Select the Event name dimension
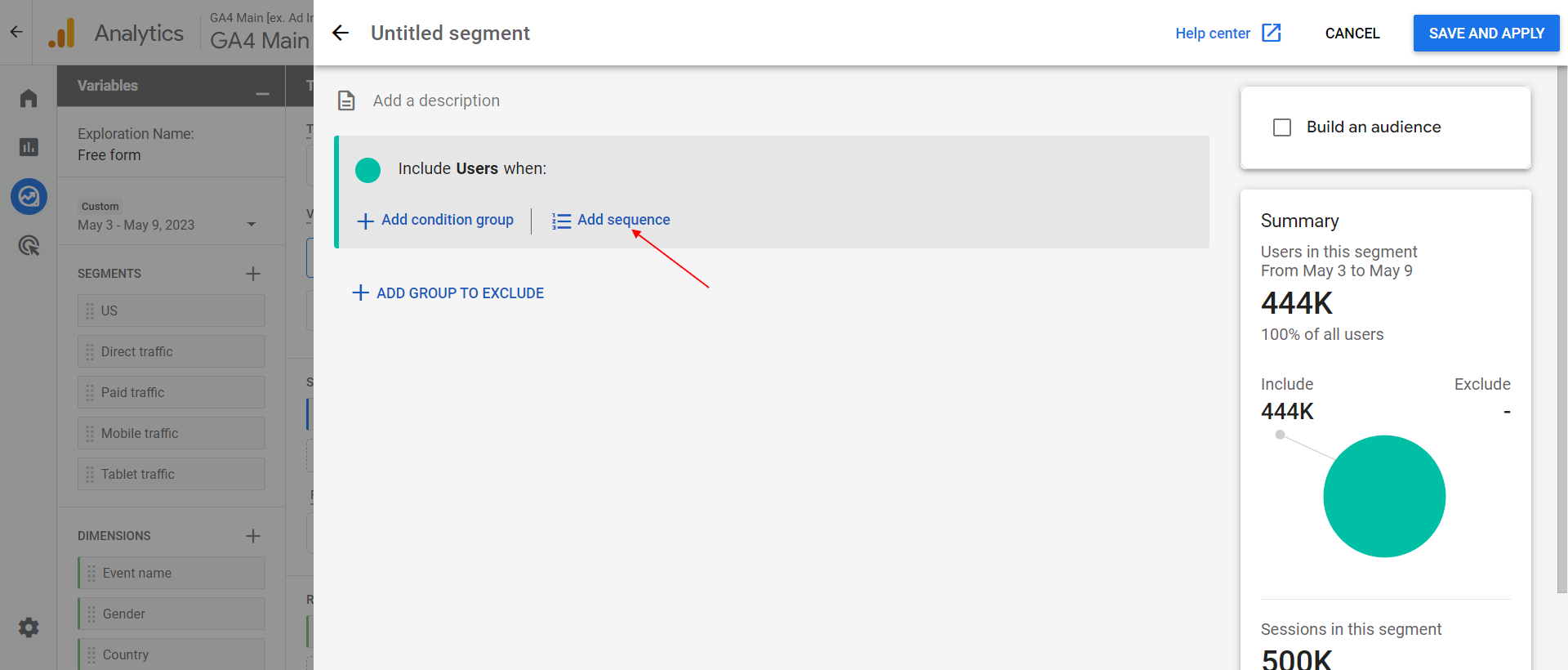Image resolution: width=1568 pixels, height=670 pixels. 171,573
